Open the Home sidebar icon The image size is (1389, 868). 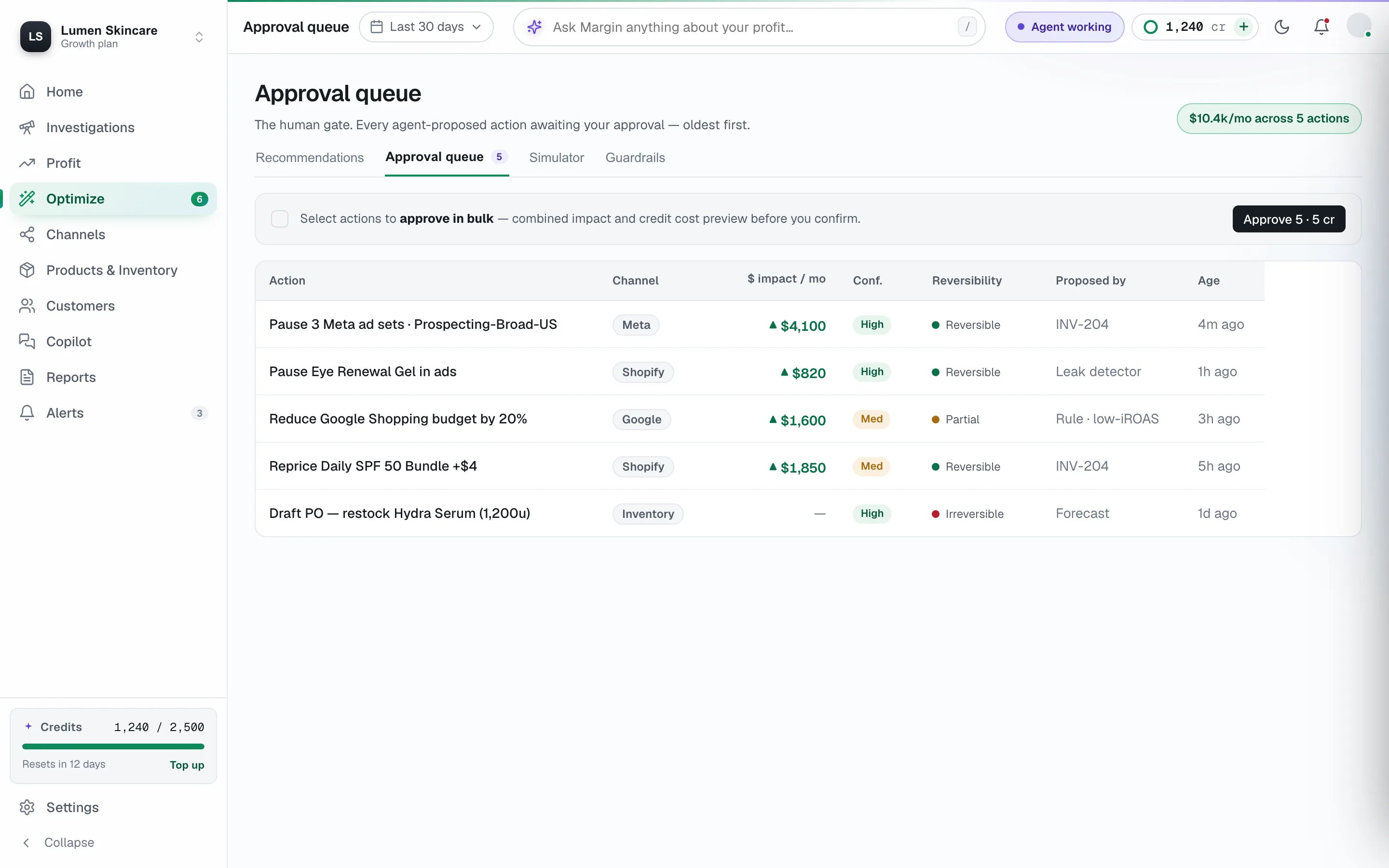tap(27, 92)
